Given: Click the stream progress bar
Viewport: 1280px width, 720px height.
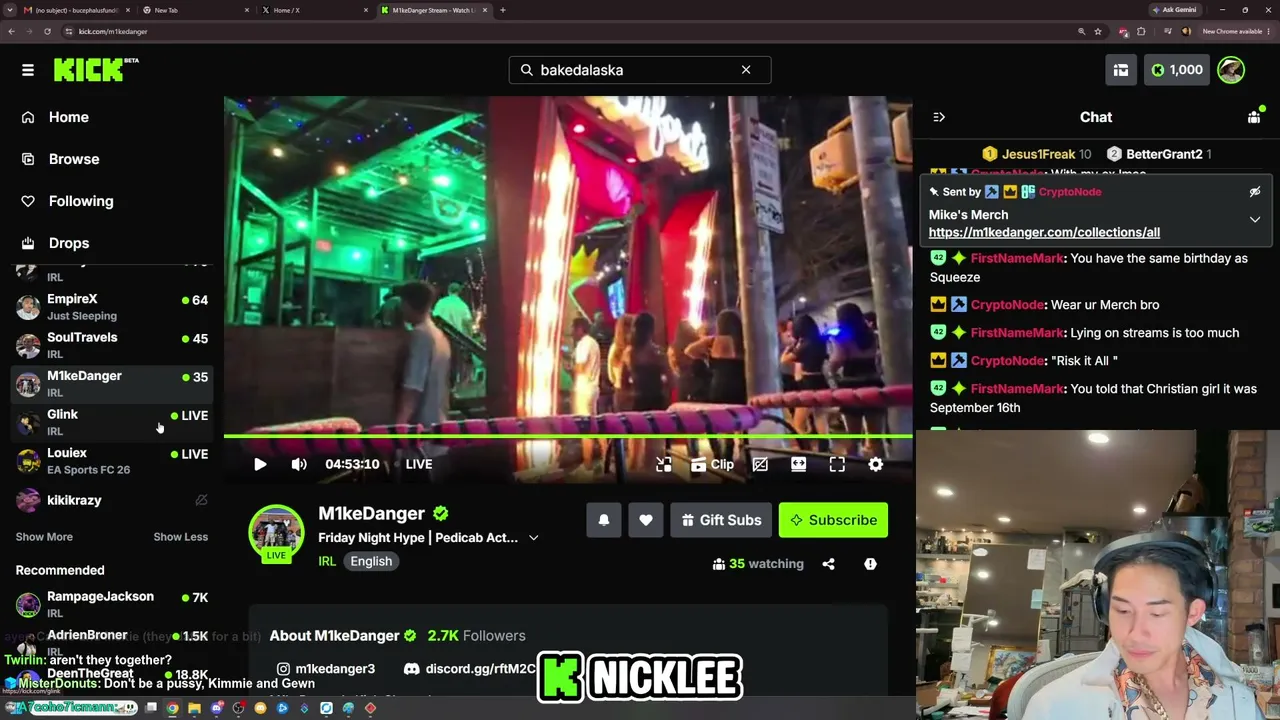Looking at the screenshot, I should (x=568, y=436).
